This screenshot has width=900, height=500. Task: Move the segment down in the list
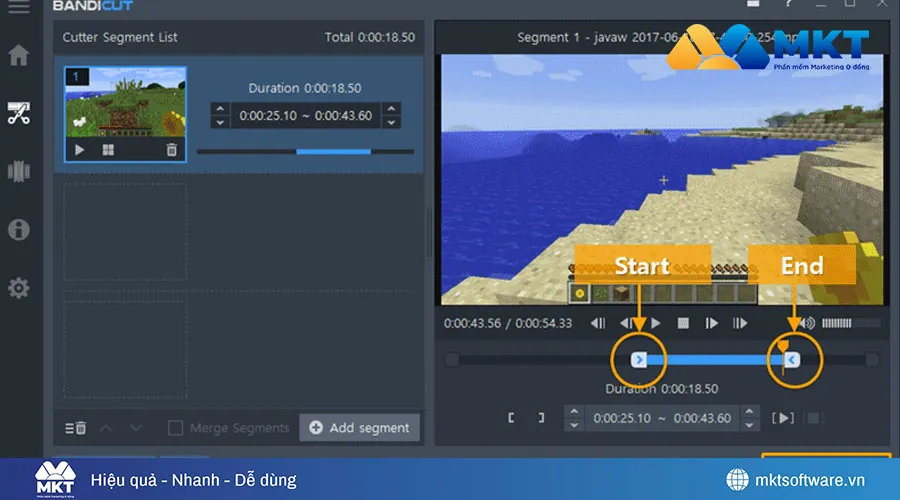point(136,428)
